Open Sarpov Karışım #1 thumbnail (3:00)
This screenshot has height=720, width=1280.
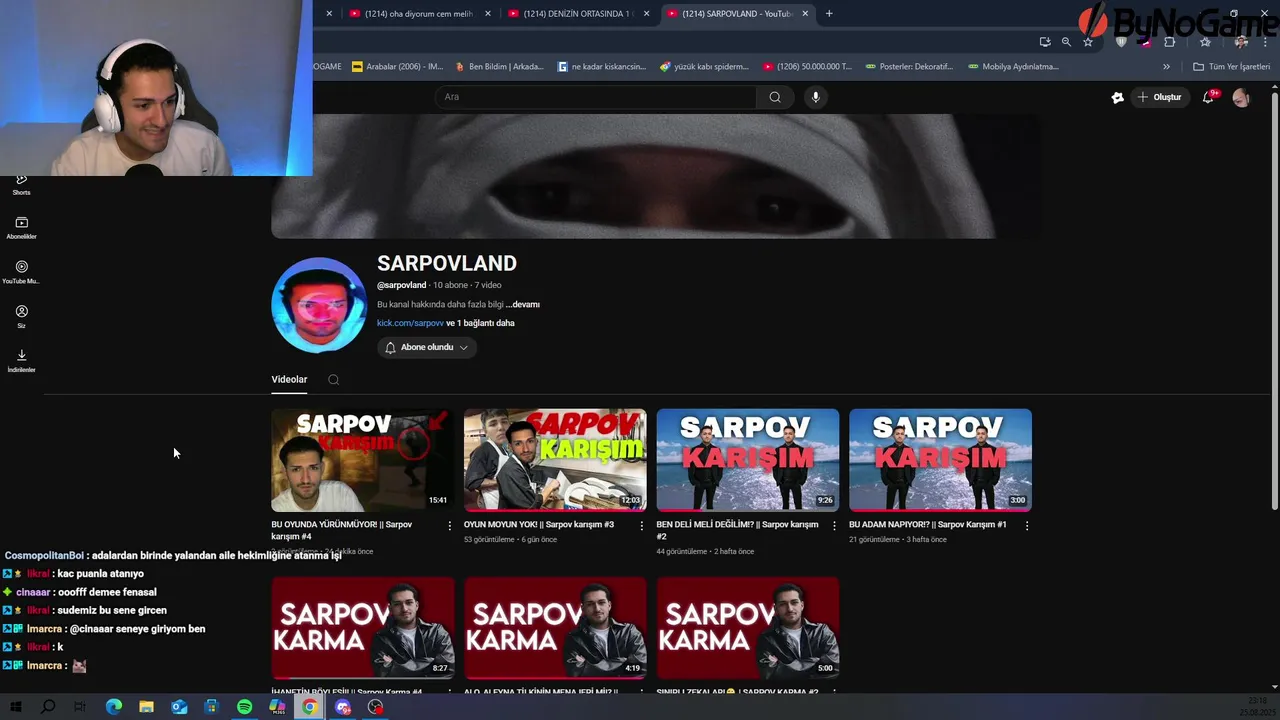(940, 460)
